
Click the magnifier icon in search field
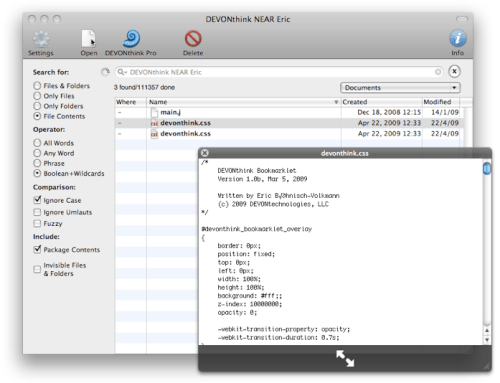click(x=122, y=72)
